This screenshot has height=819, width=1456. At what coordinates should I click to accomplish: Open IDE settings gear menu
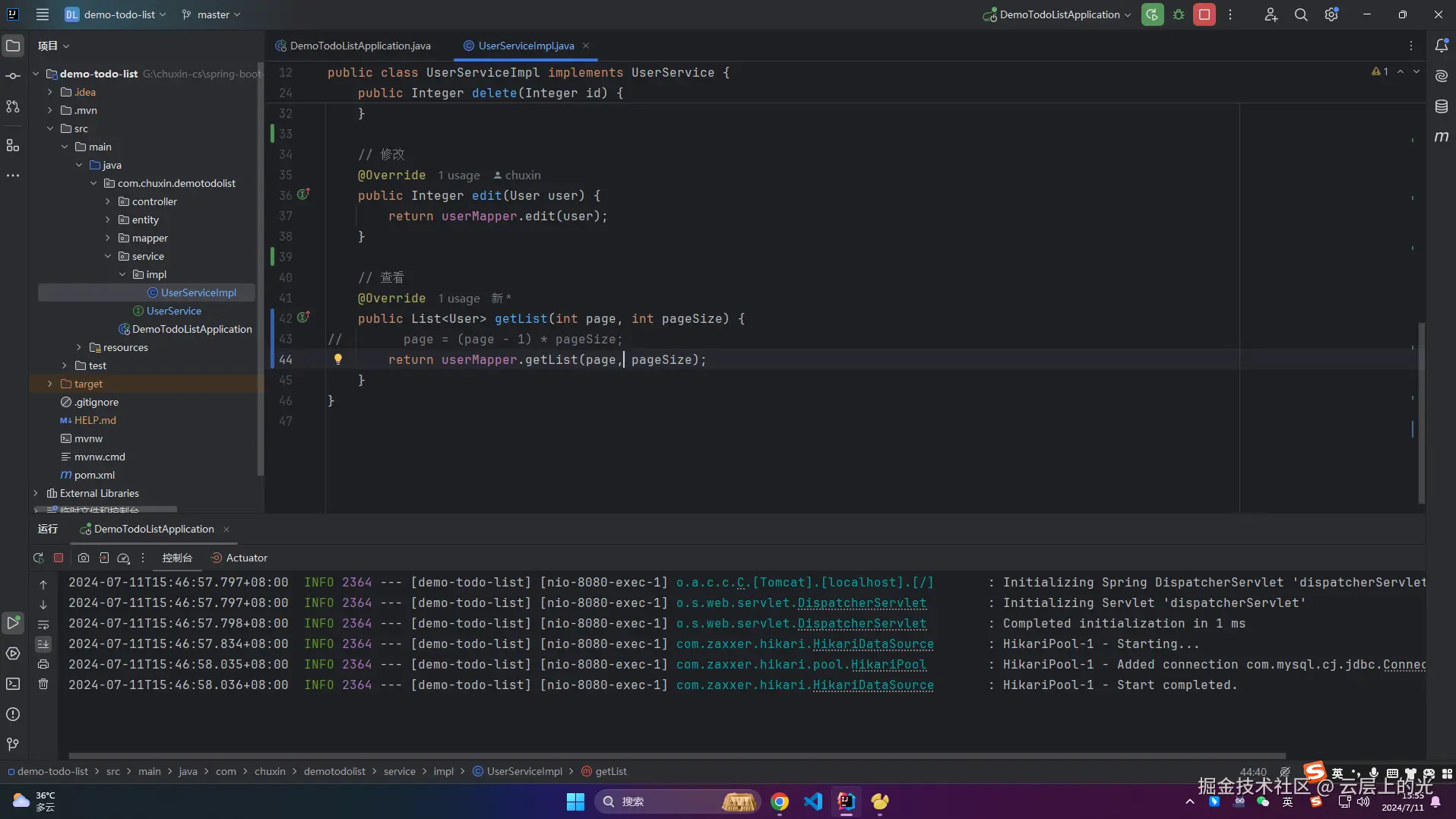pos(1331,14)
